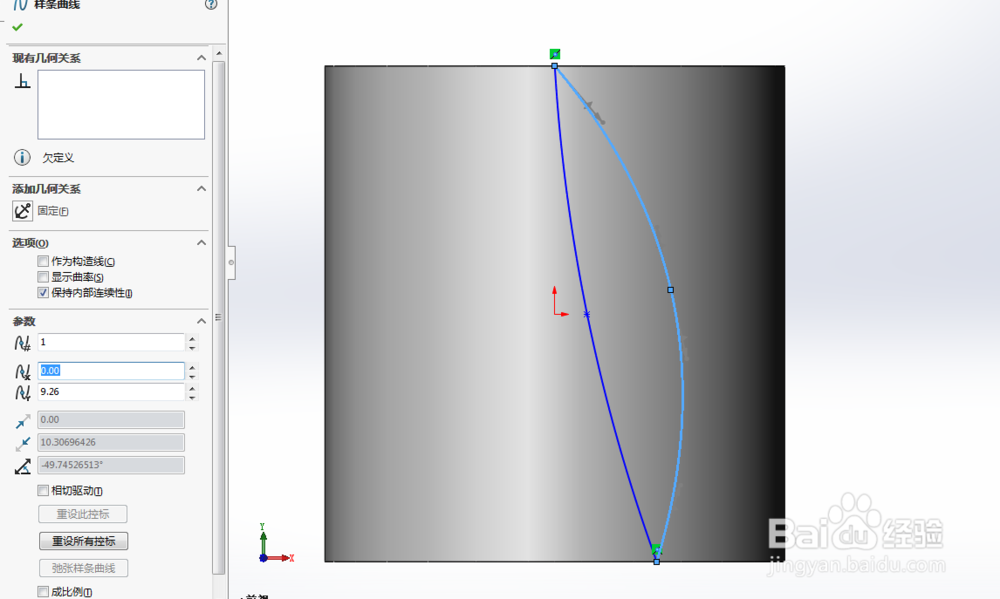
Task: Click the panel collapse handle on the divider
Action: point(231,262)
